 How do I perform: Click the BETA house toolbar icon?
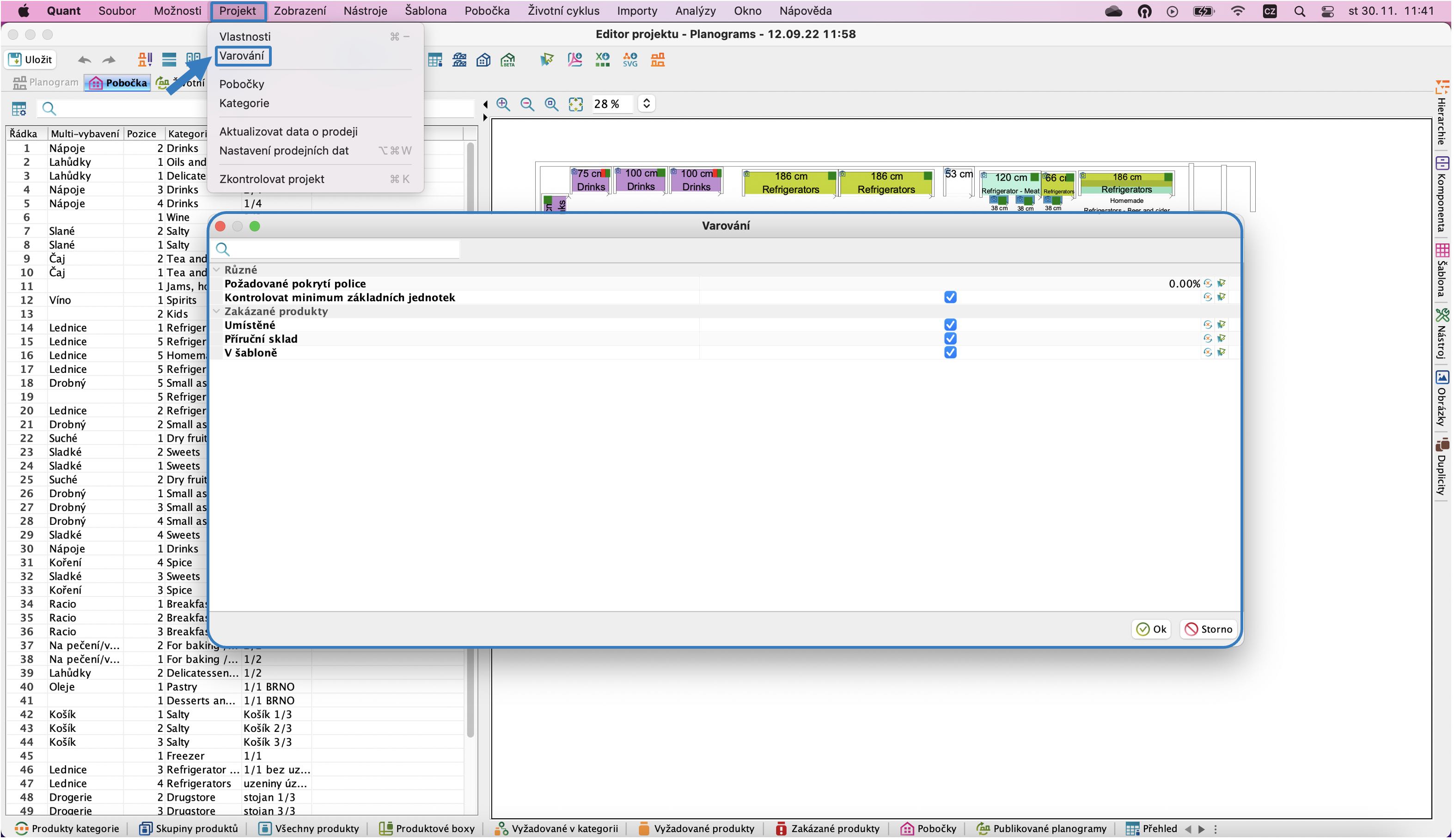508,60
